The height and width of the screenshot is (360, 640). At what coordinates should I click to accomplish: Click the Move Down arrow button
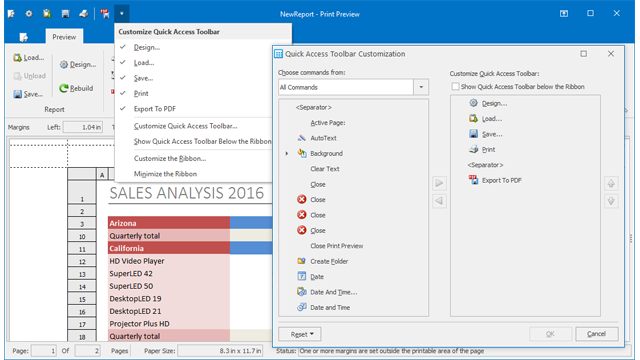click(x=611, y=201)
